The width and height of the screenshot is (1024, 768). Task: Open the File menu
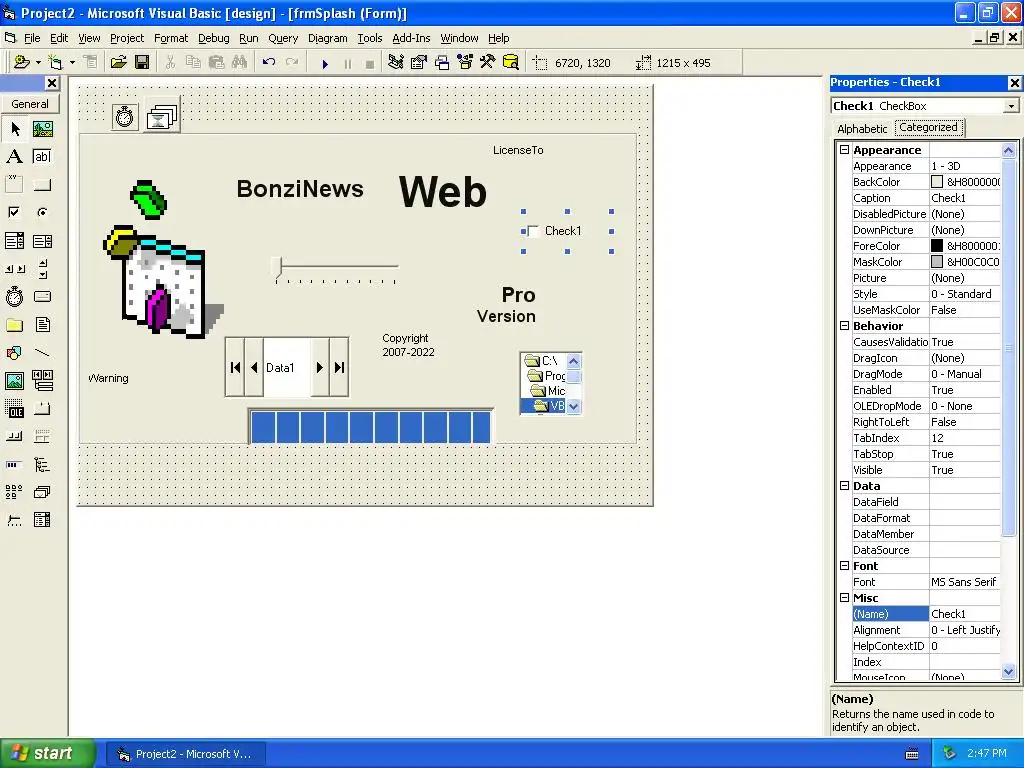point(32,38)
